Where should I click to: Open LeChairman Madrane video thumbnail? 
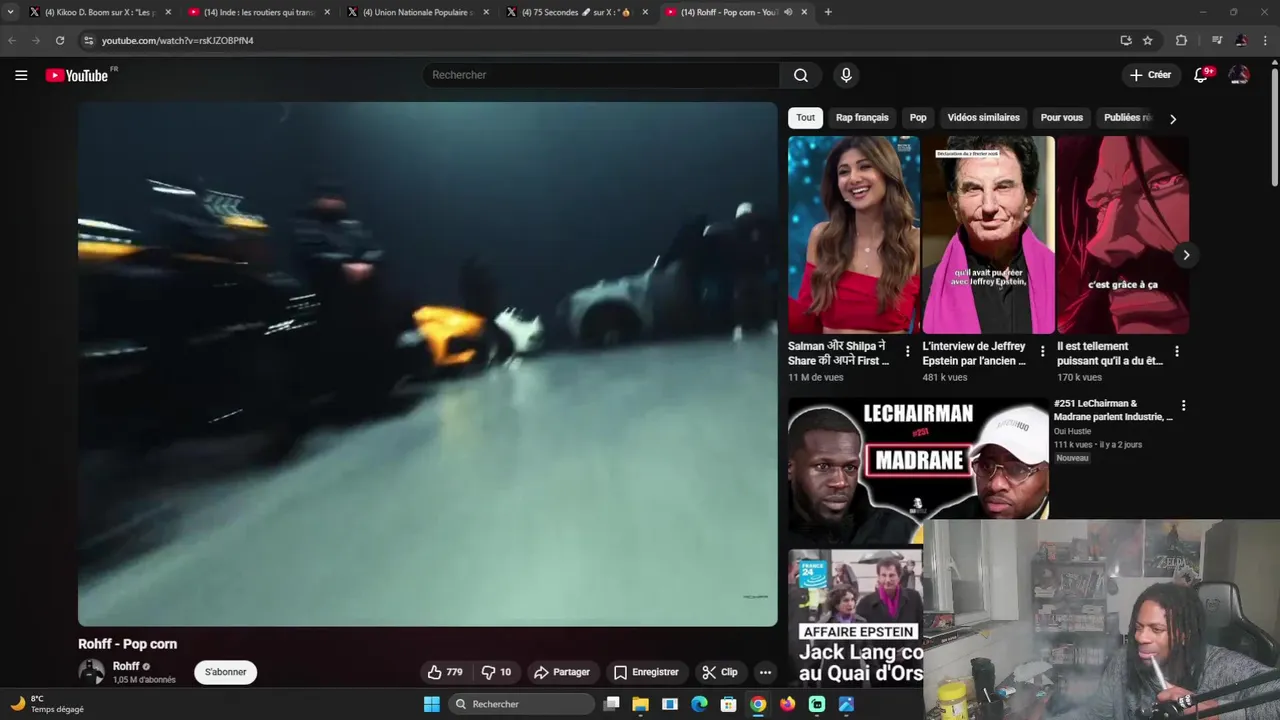tap(918, 458)
